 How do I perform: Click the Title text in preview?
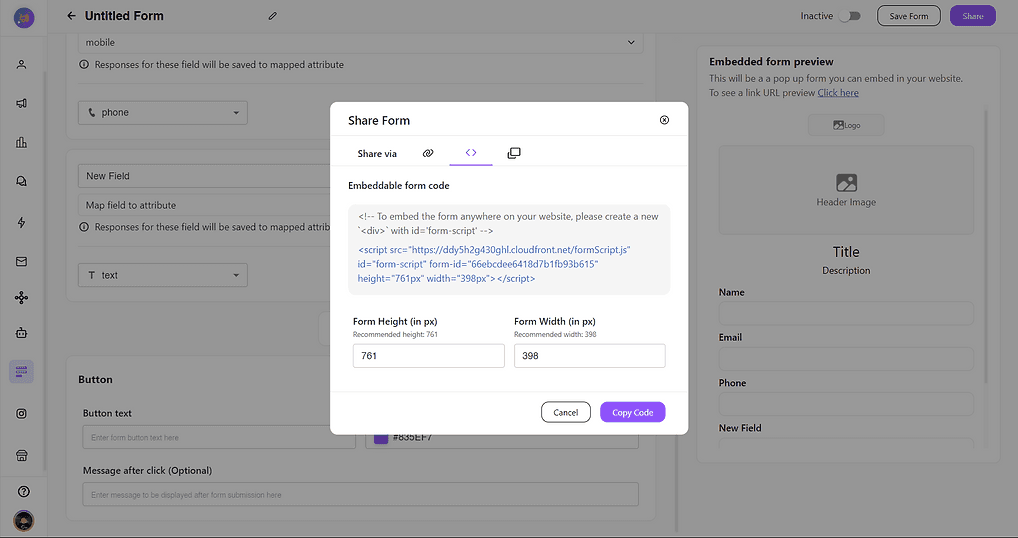pyautogui.click(x=846, y=252)
